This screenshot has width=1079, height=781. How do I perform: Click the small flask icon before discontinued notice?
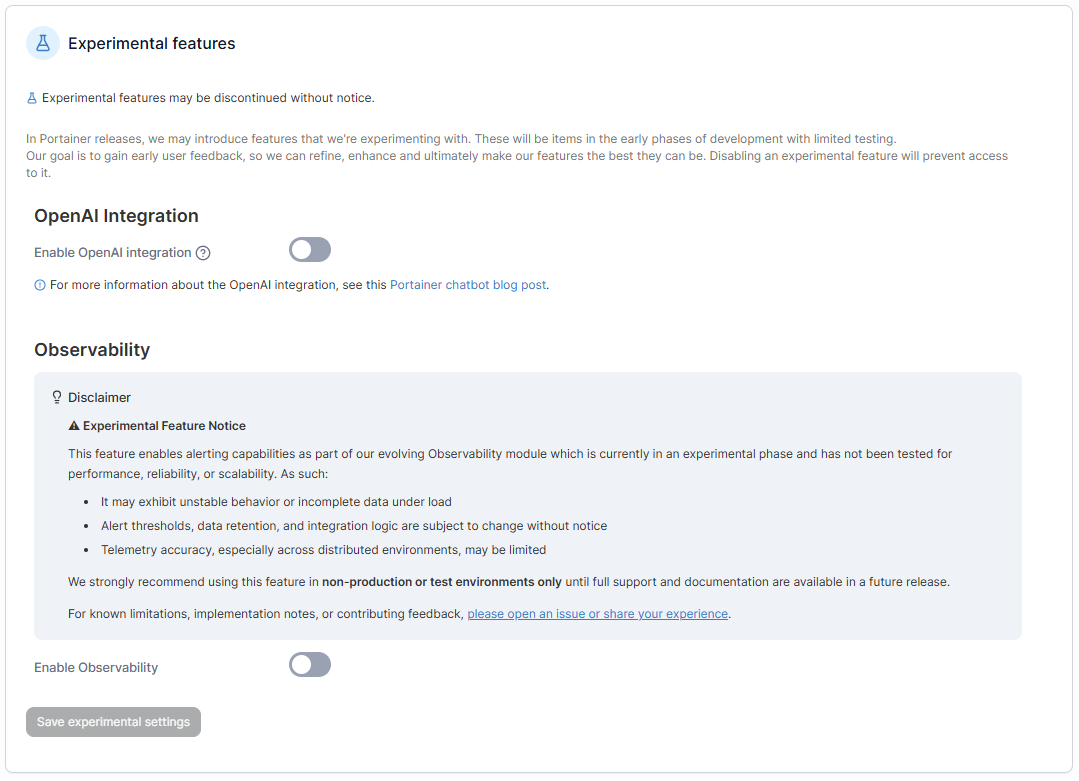coord(32,98)
